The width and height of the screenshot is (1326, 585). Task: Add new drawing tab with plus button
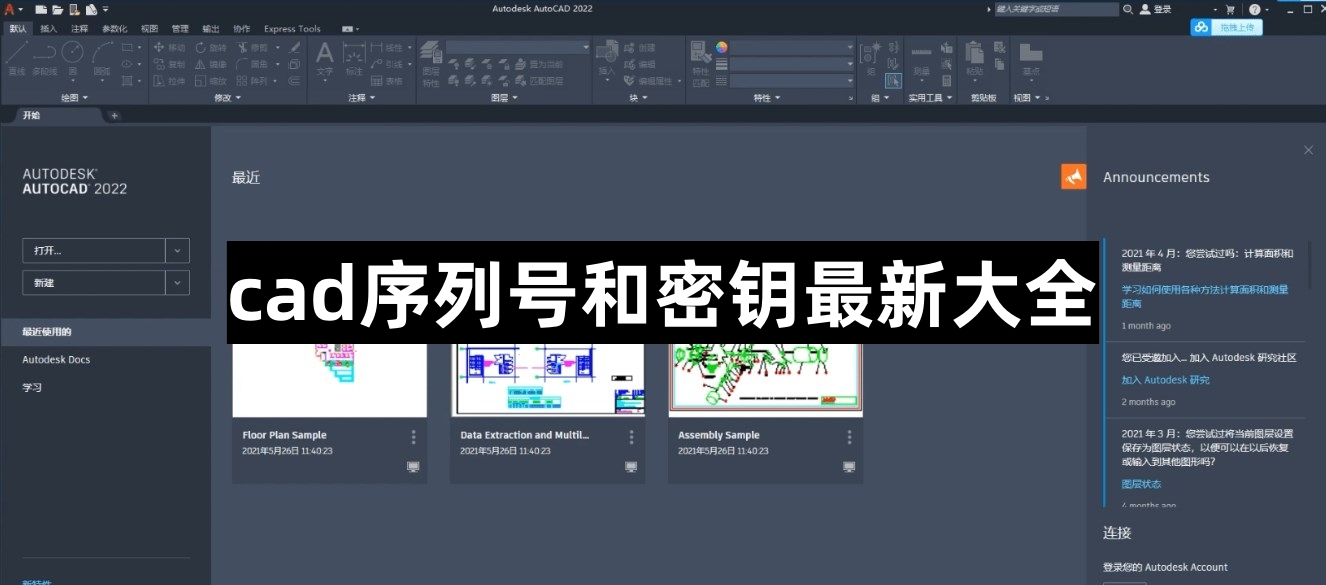click(114, 116)
